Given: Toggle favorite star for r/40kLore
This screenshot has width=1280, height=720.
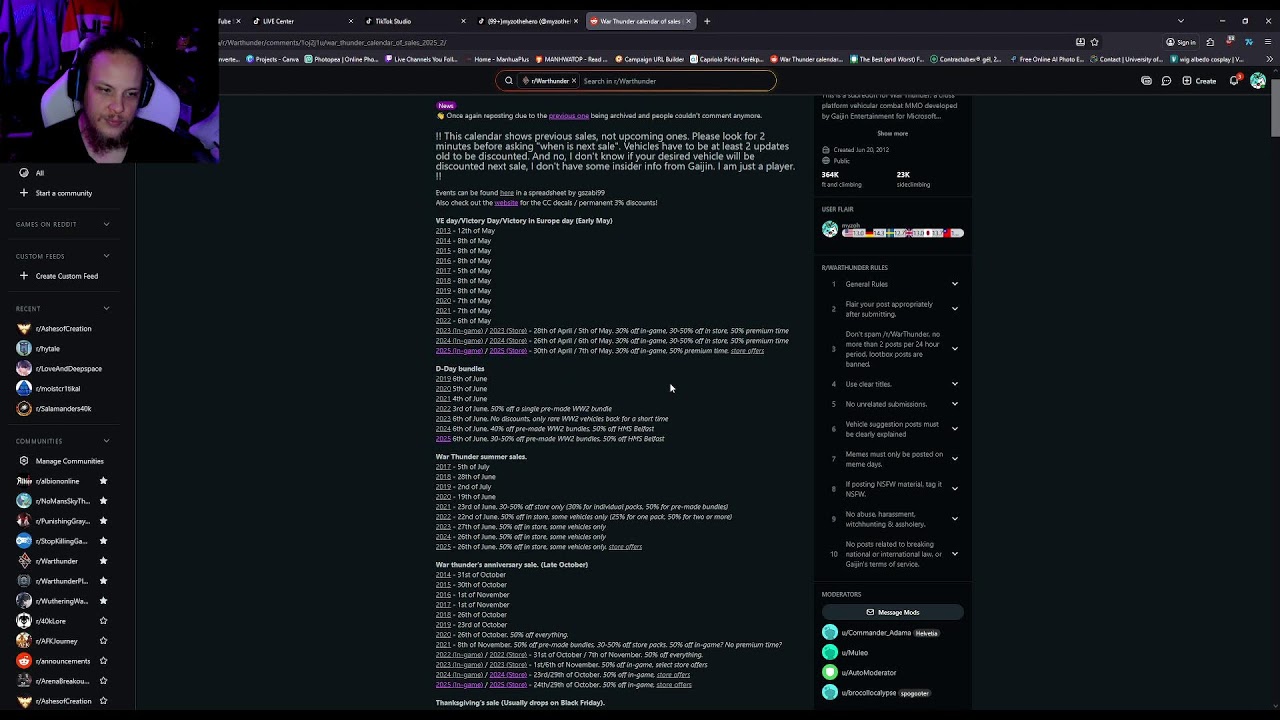Looking at the screenshot, I should [103, 621].
